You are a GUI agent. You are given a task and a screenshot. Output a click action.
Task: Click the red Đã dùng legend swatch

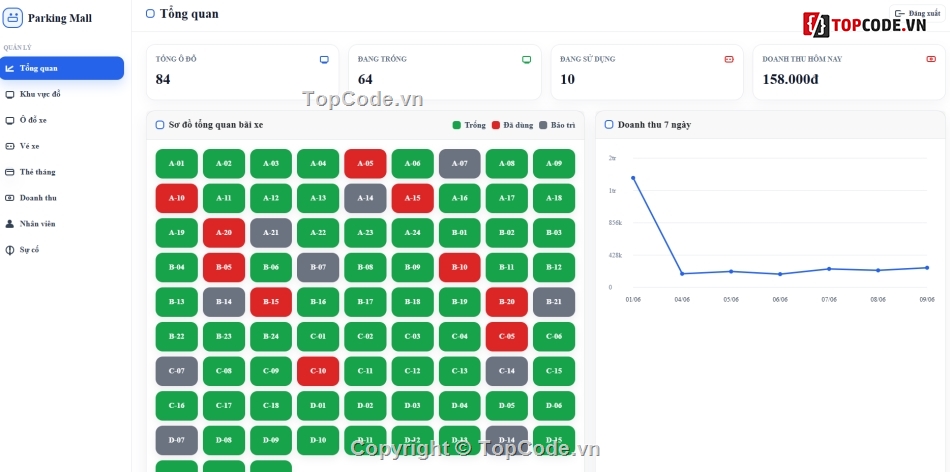496,125
